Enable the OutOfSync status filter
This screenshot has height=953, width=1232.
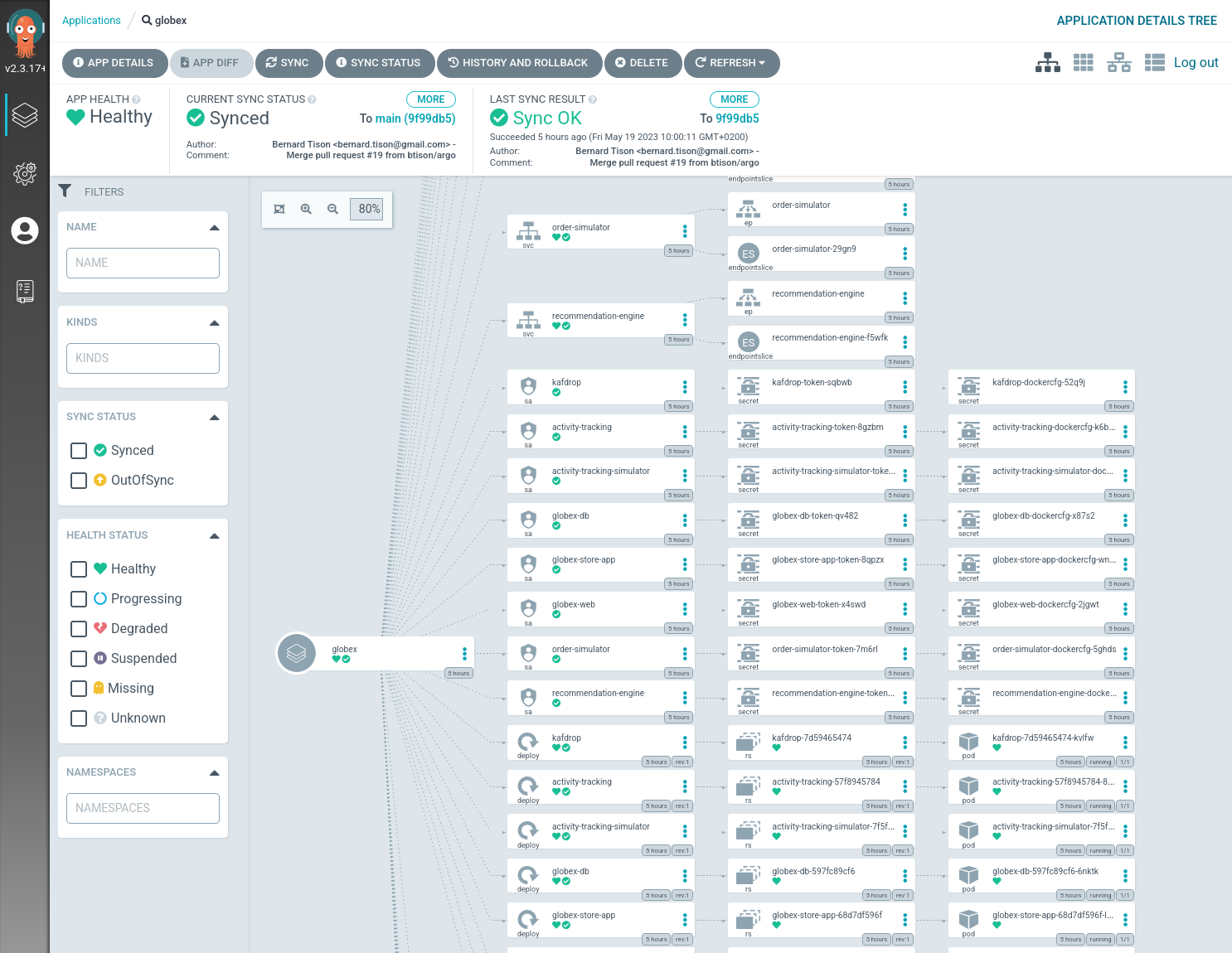pos(79,481)
